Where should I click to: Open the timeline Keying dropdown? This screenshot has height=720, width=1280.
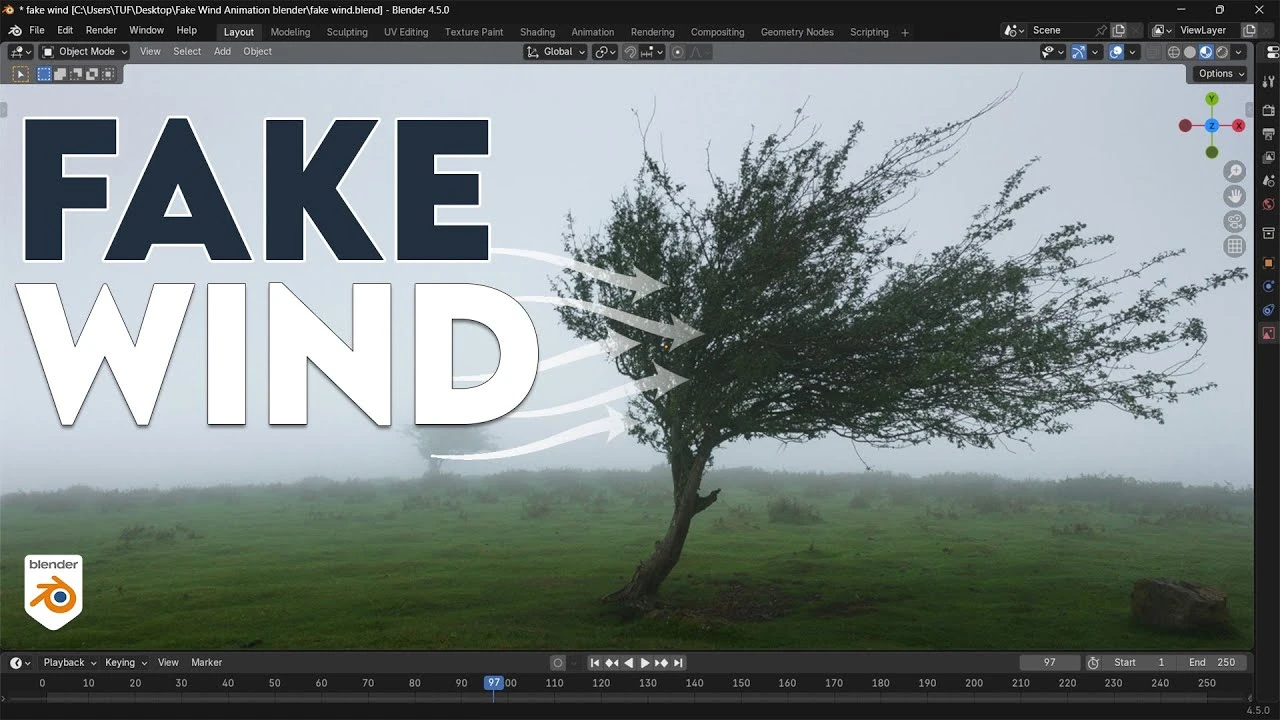pos(126,663)
